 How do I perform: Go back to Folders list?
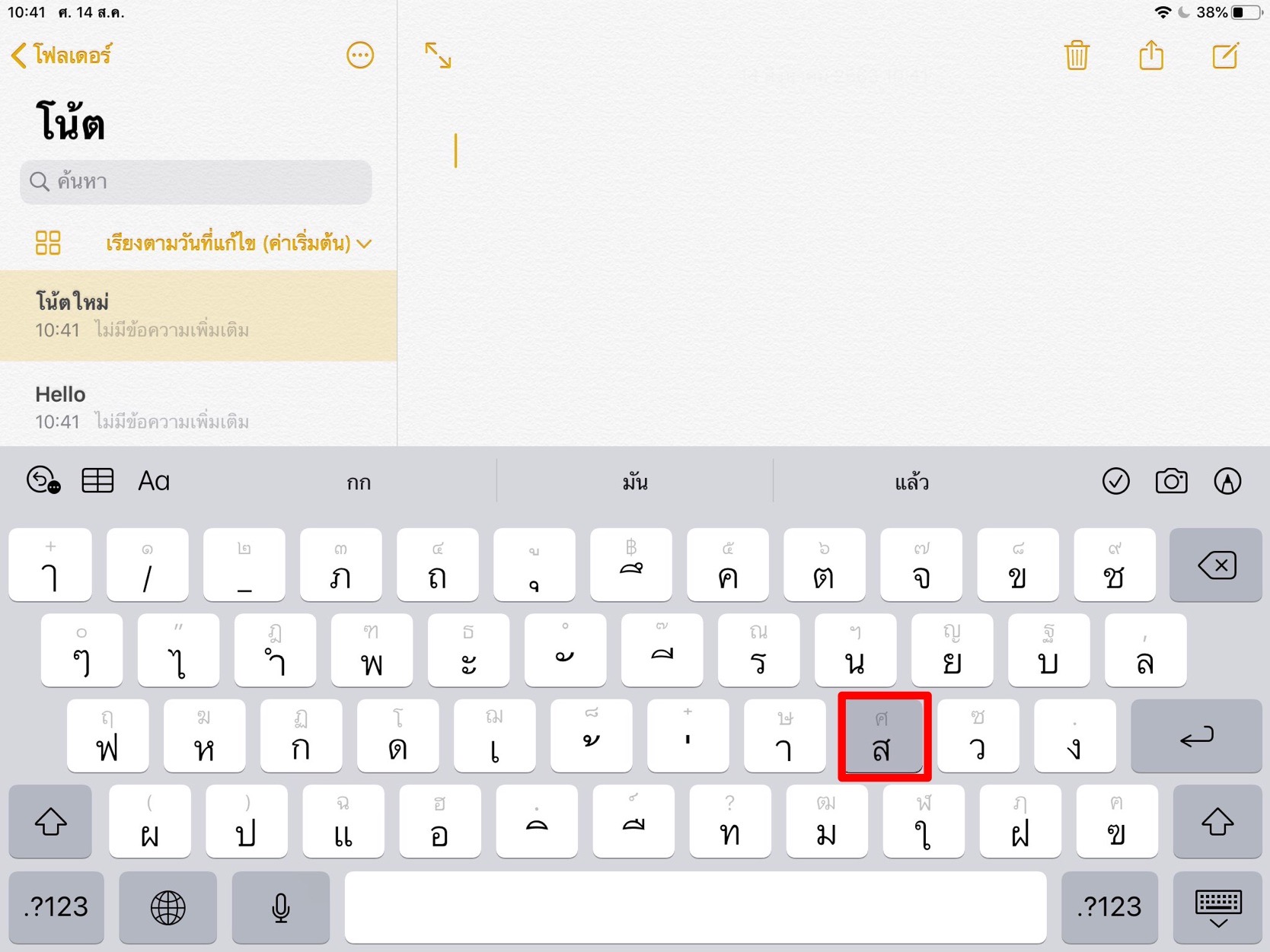(x=62, y=55)
